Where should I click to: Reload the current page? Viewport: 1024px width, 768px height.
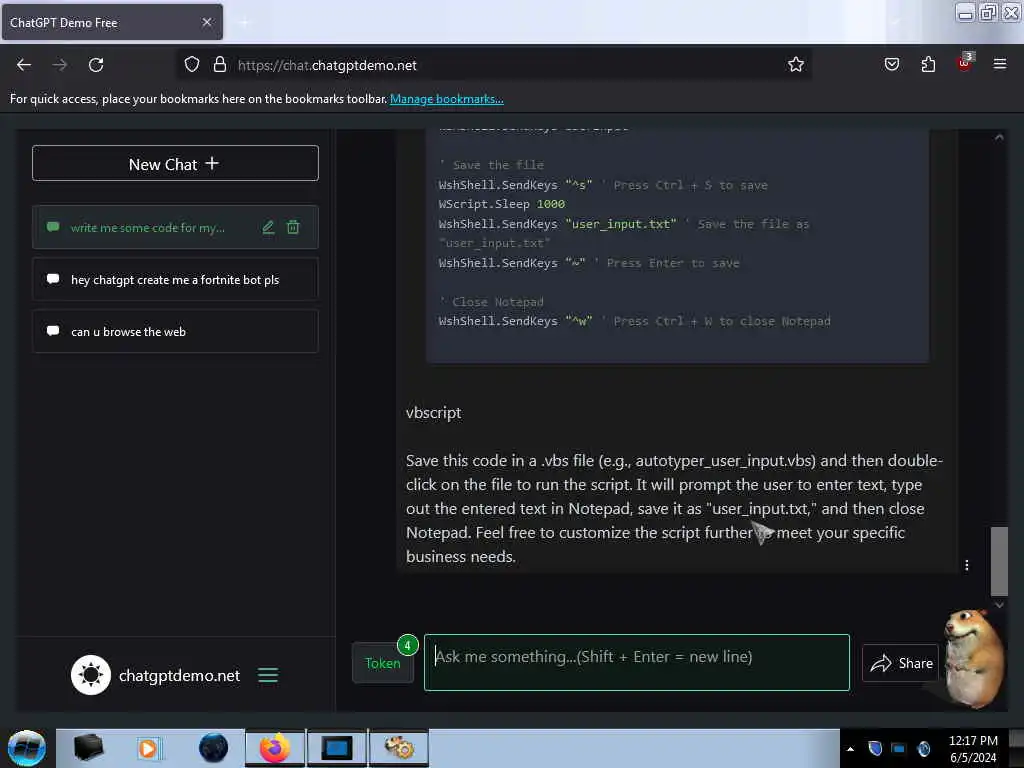click(x=96, y=65)
